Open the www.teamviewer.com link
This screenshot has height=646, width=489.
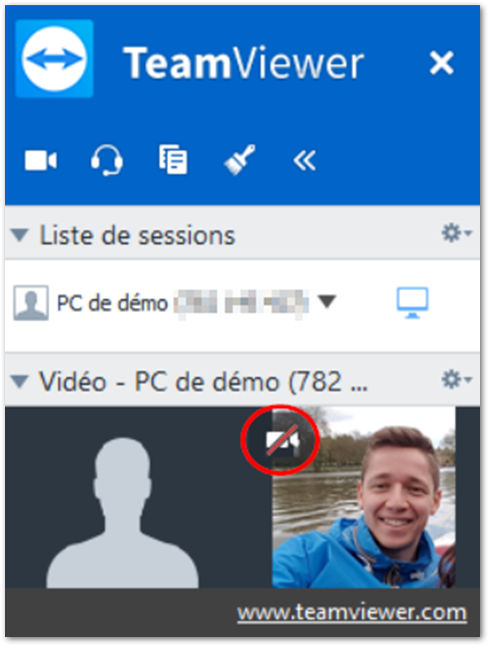(352, 613)
